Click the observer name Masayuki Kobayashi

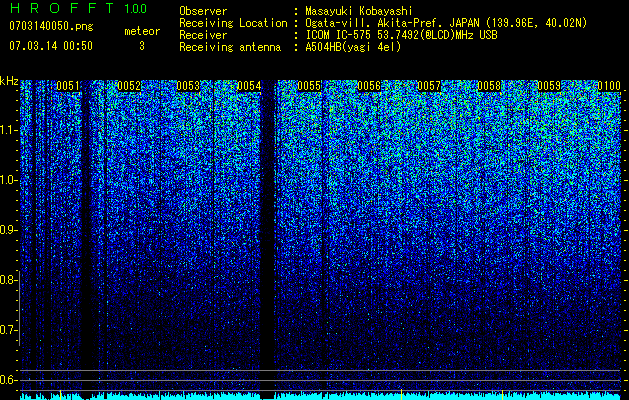click(x=359, y=11)
